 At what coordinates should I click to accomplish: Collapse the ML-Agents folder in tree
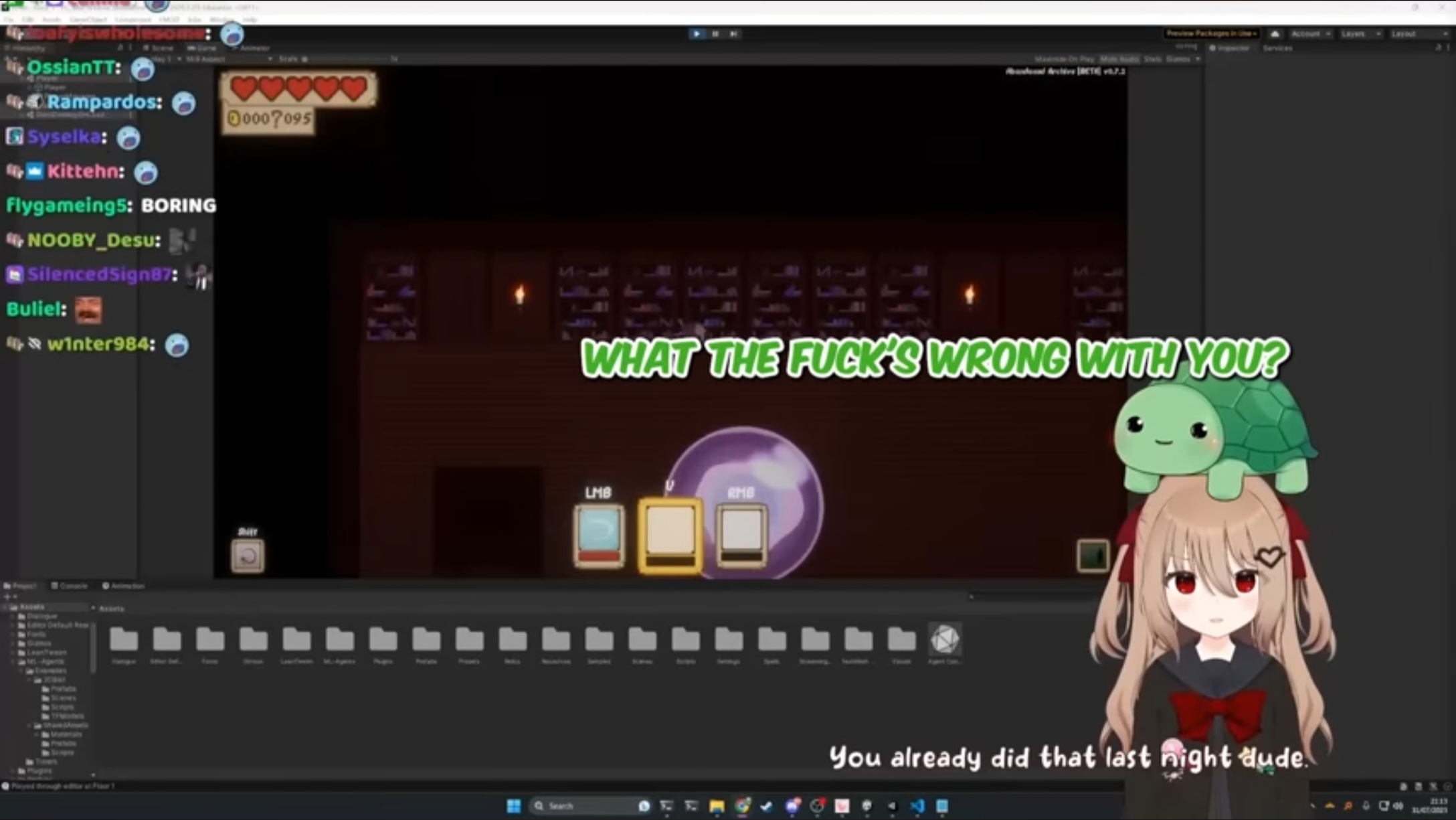[x=13, y=661]
